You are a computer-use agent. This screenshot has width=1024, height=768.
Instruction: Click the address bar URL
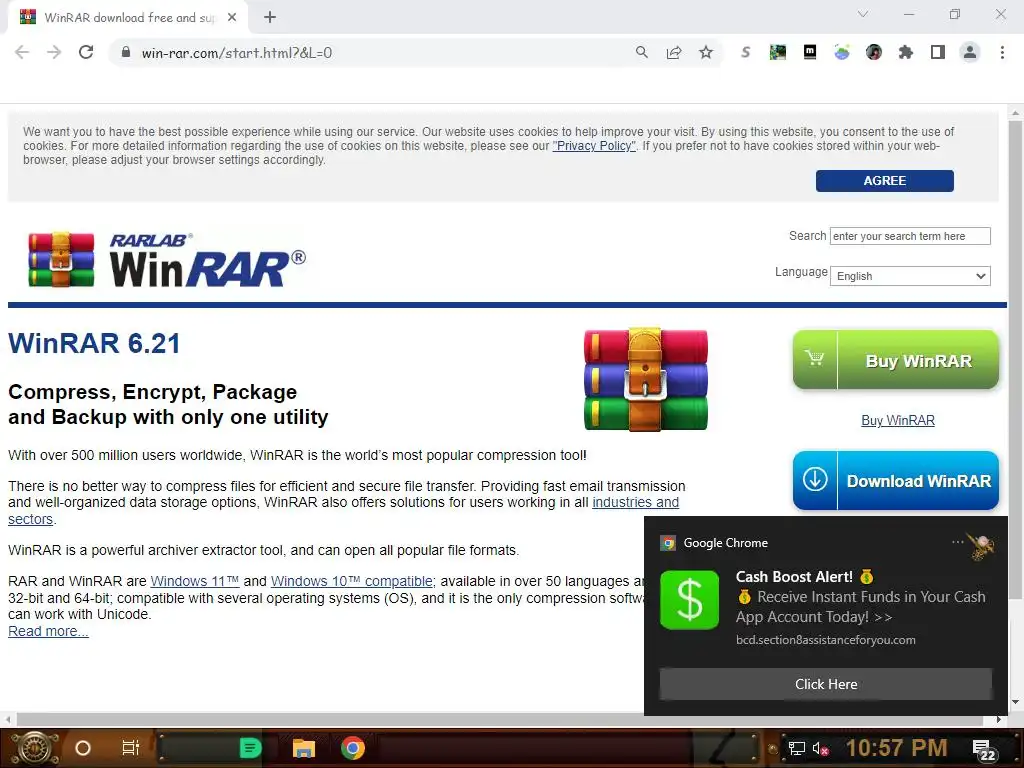pyautogui.click(x=236, y=52)
